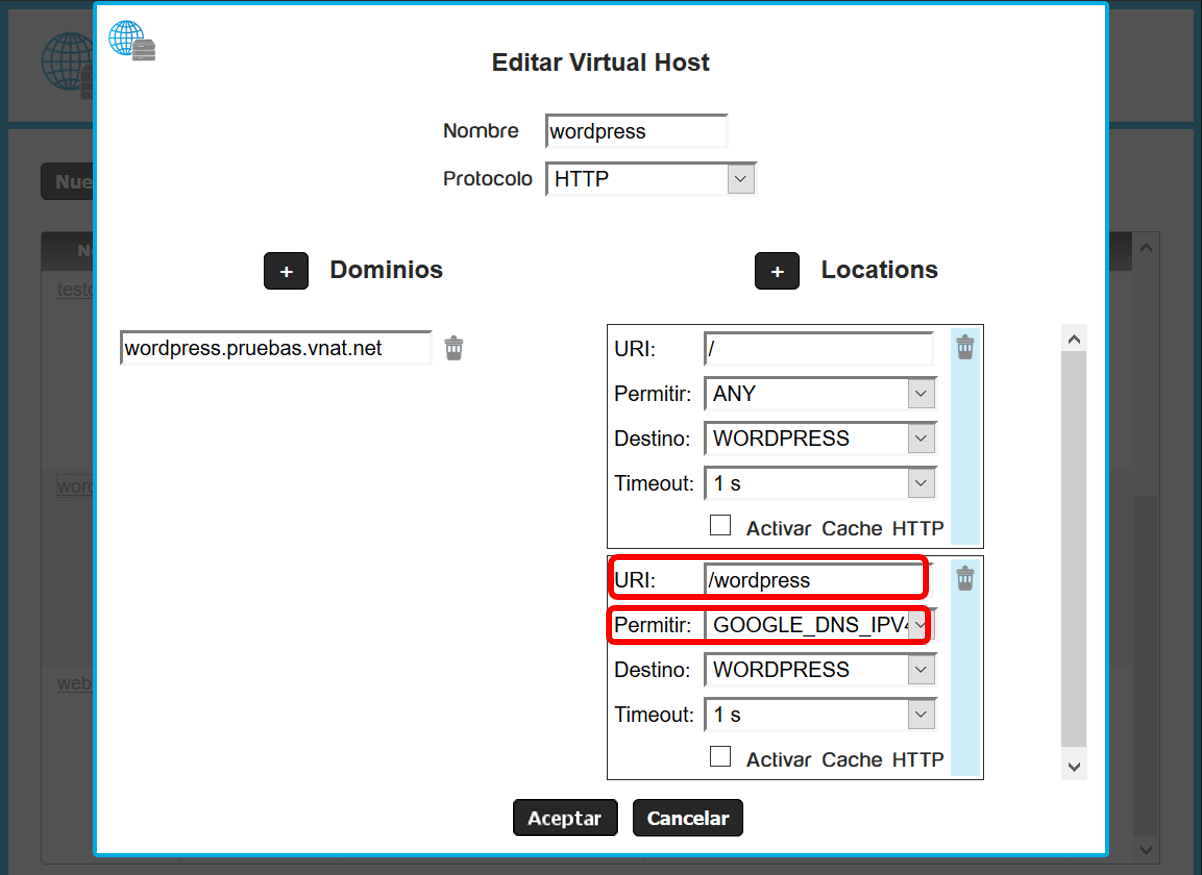Viewport: 1202px width, 875px height.
Task: Enable Activar Cache HTTP for the / location
Action: pyautogui.click(x=720, y=525)
